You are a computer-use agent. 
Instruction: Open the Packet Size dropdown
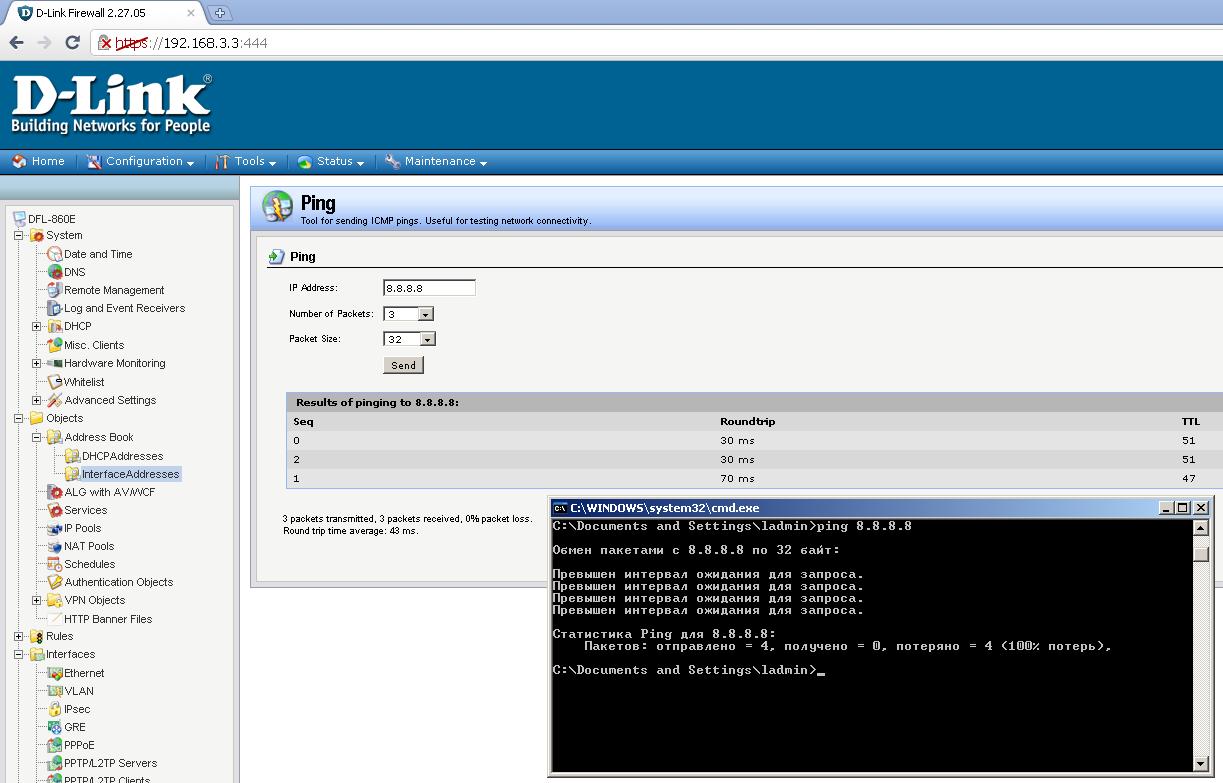click(427, 339)
